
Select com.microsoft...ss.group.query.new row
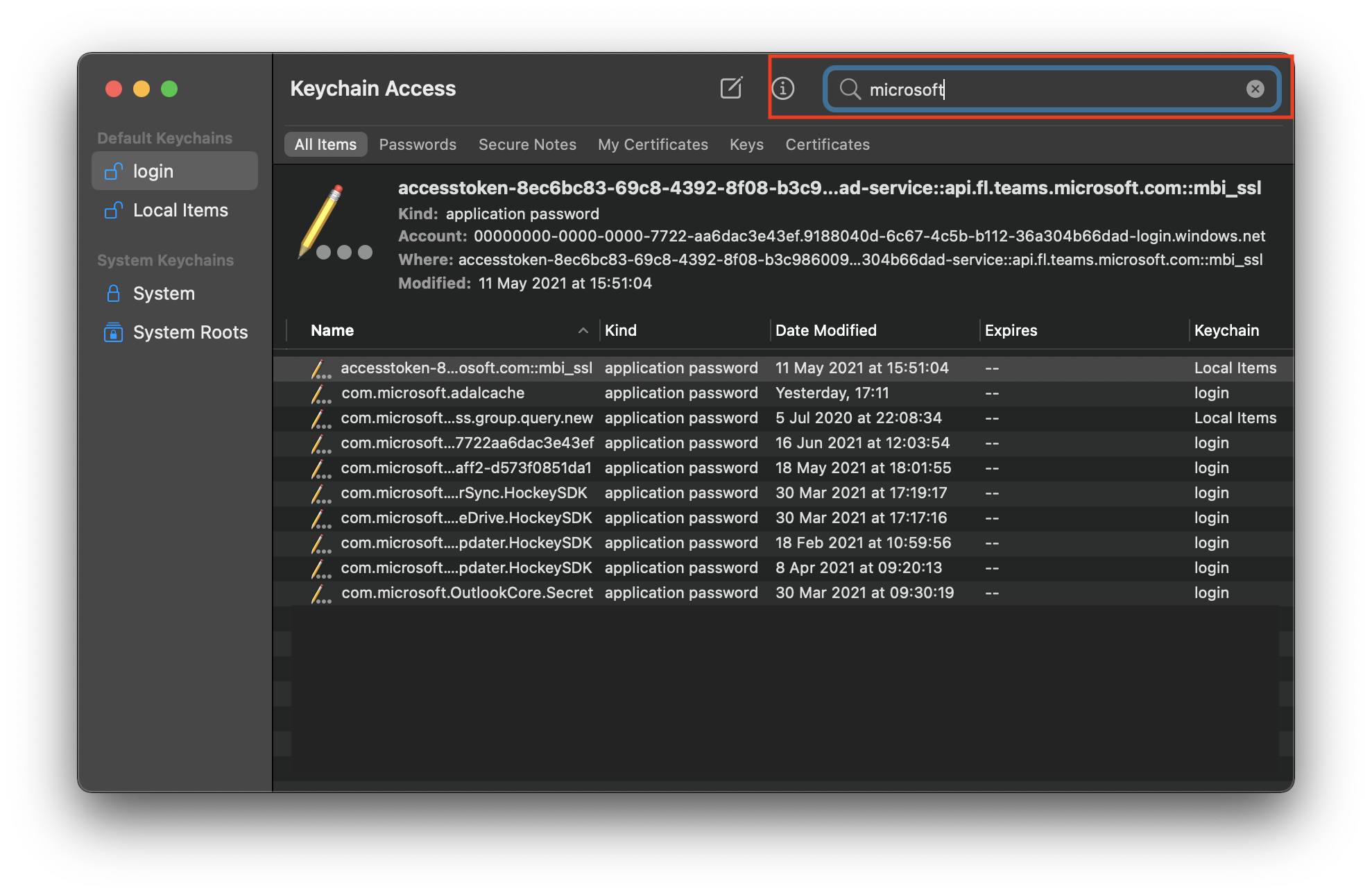[783, 418]
